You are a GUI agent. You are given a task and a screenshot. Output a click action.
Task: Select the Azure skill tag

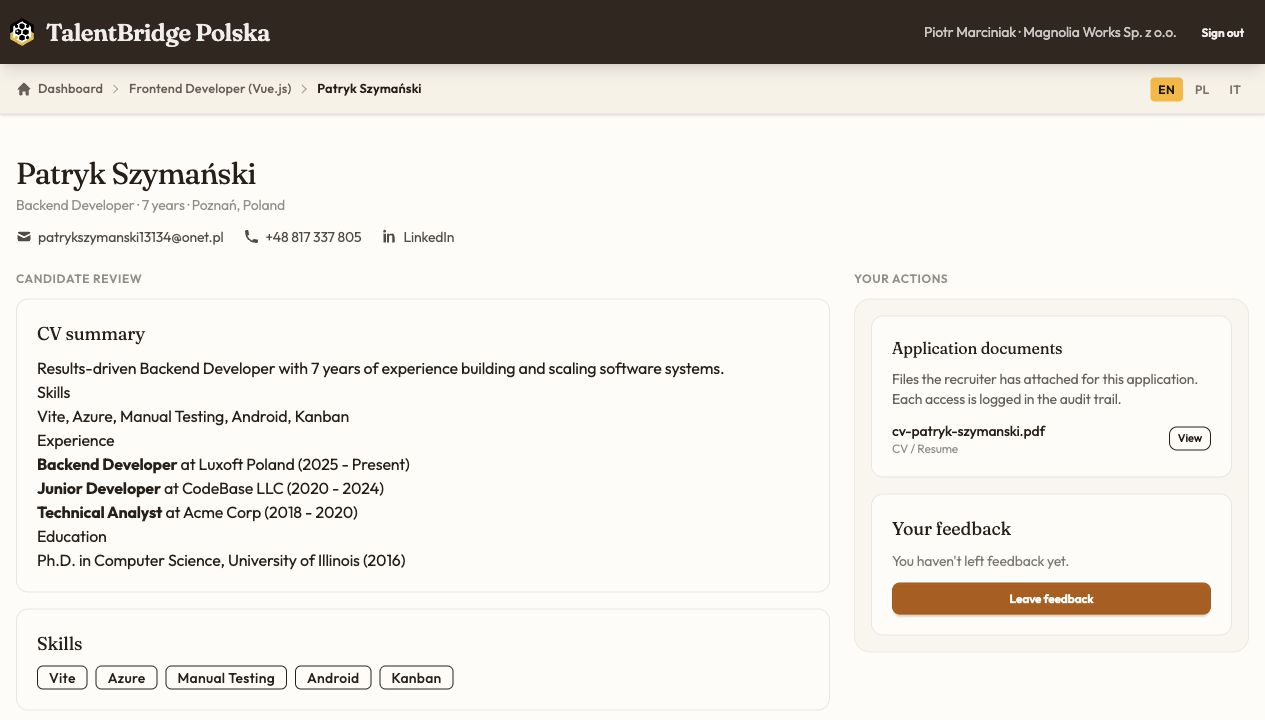pyautogui.click(x=127, y=677)
